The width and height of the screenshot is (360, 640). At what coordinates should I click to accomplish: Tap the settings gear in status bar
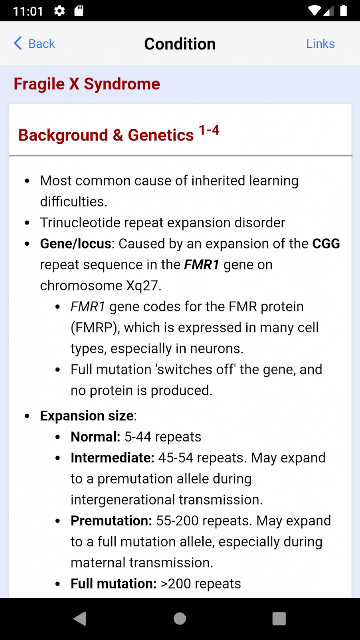(59, 11)
